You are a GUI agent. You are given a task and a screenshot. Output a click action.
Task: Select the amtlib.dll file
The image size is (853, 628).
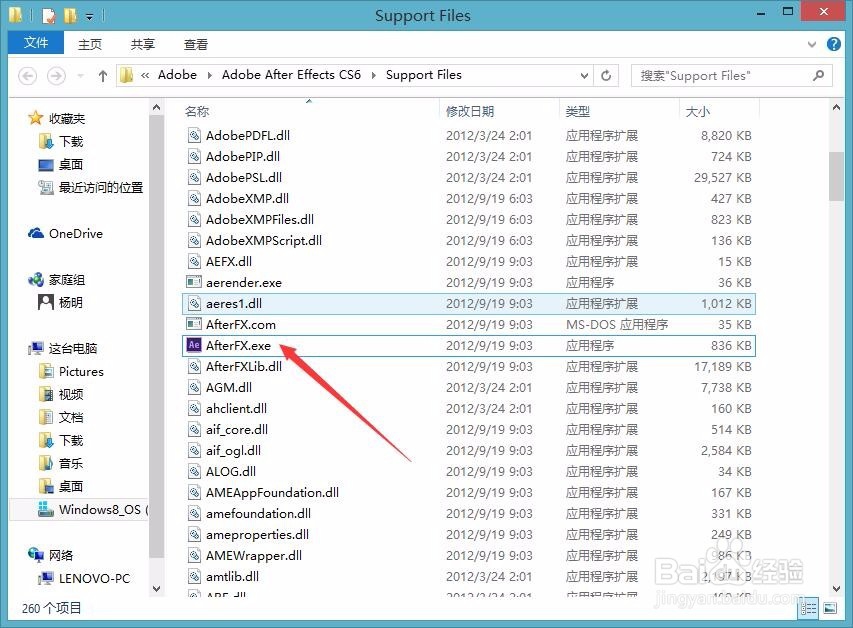pyautogui.click(x=468, y=576)
